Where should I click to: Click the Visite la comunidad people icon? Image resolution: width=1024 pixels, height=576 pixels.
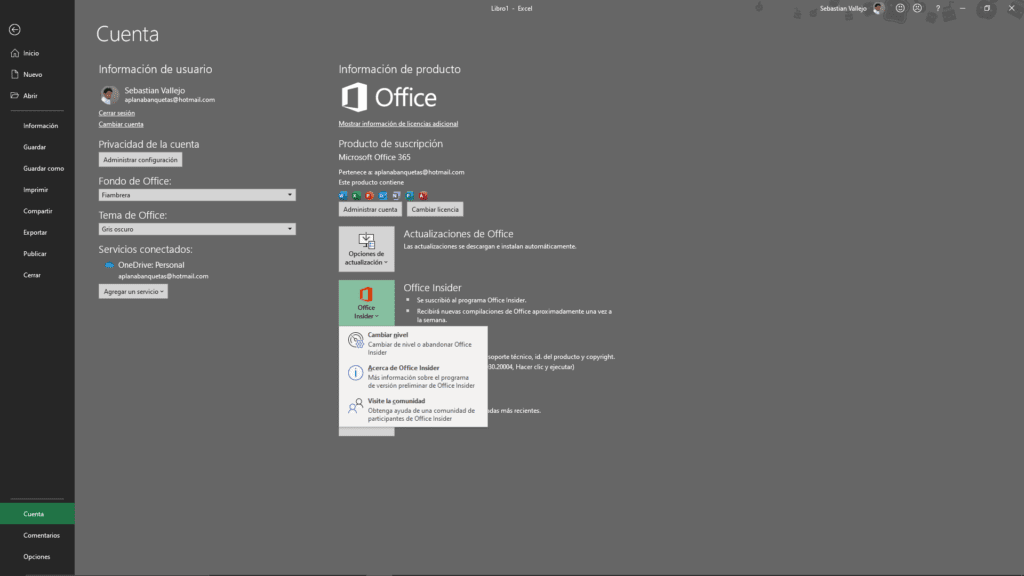click(355, 406)
